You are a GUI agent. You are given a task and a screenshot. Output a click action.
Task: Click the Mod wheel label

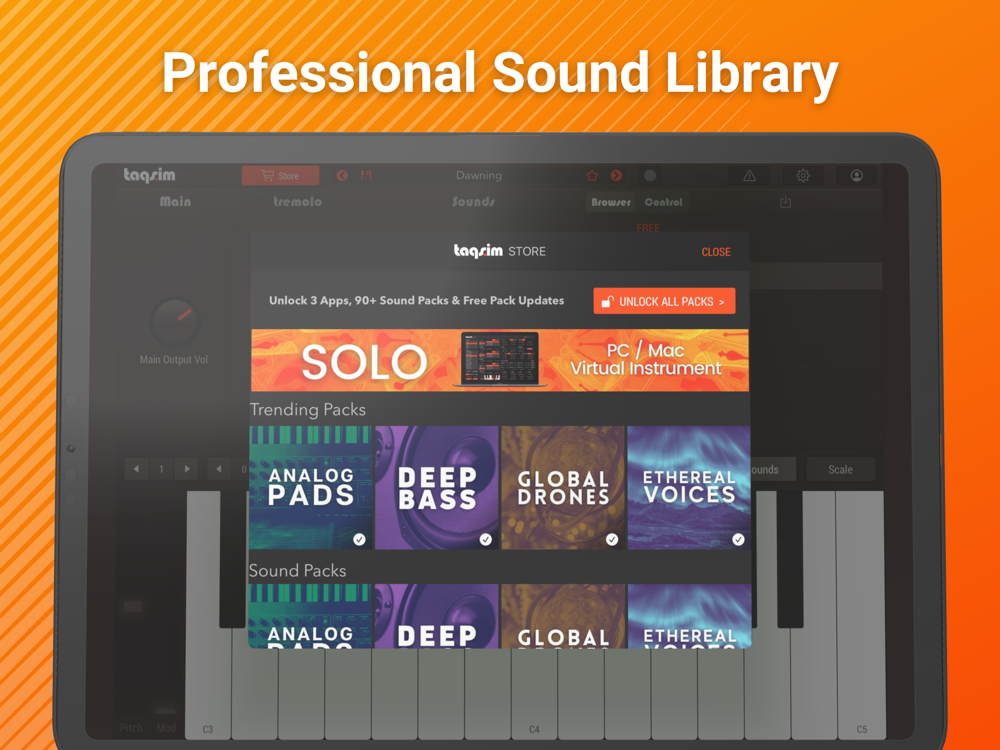coord(166,728)
